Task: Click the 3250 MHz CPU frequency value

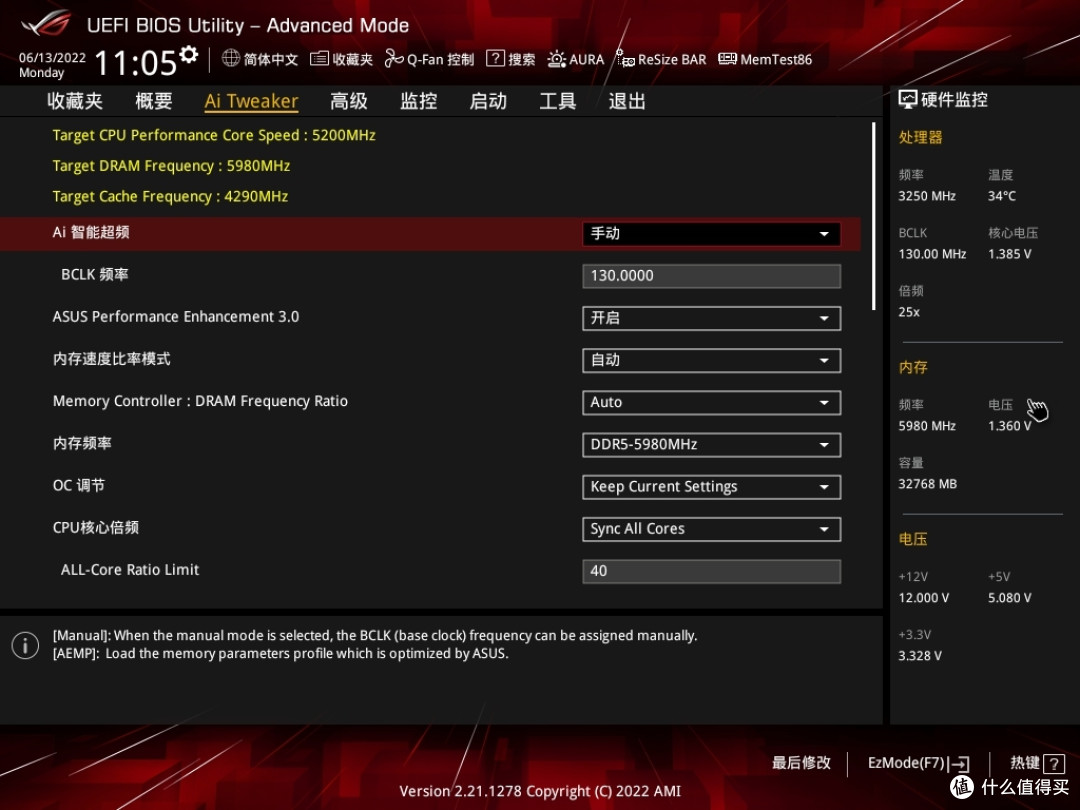Action: (x=926, y=196)
